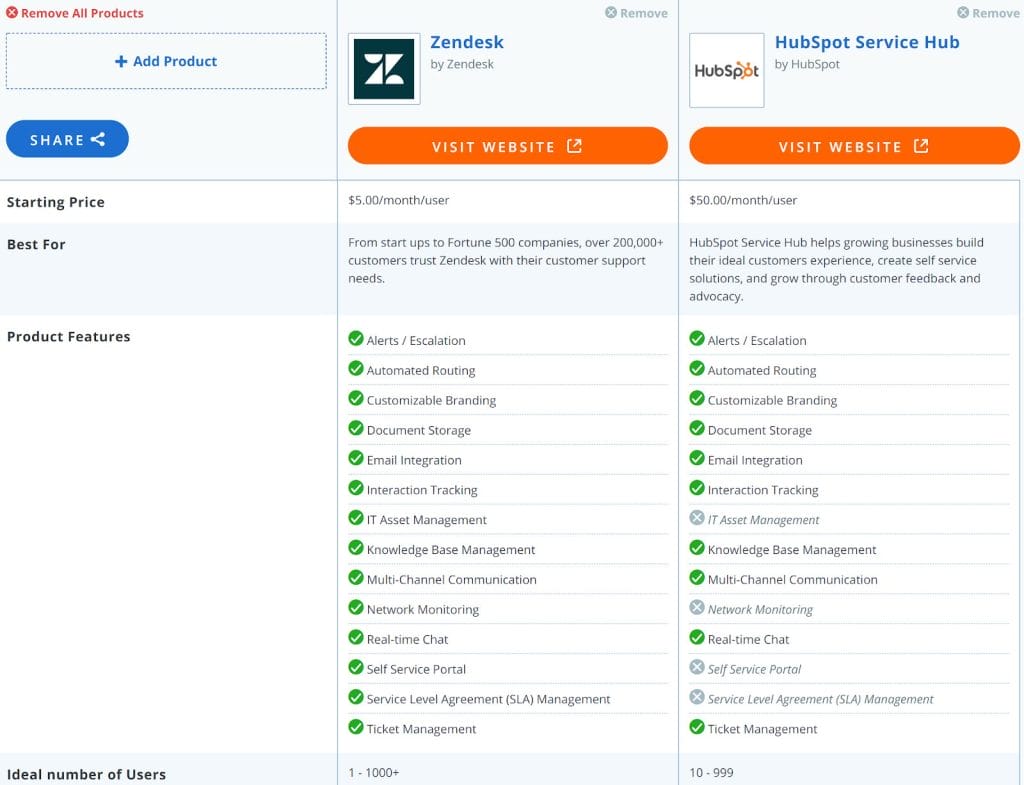Click the Add Product option
The image size is (1024, 785).
pos(166,61)
